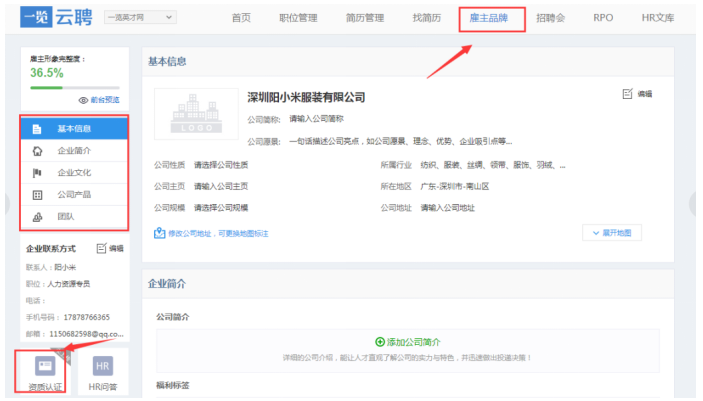Image resolution: width=703 pixels, height=401 pixels.
Task: Open the HR问答 icon tile
Action: point(102,372)
